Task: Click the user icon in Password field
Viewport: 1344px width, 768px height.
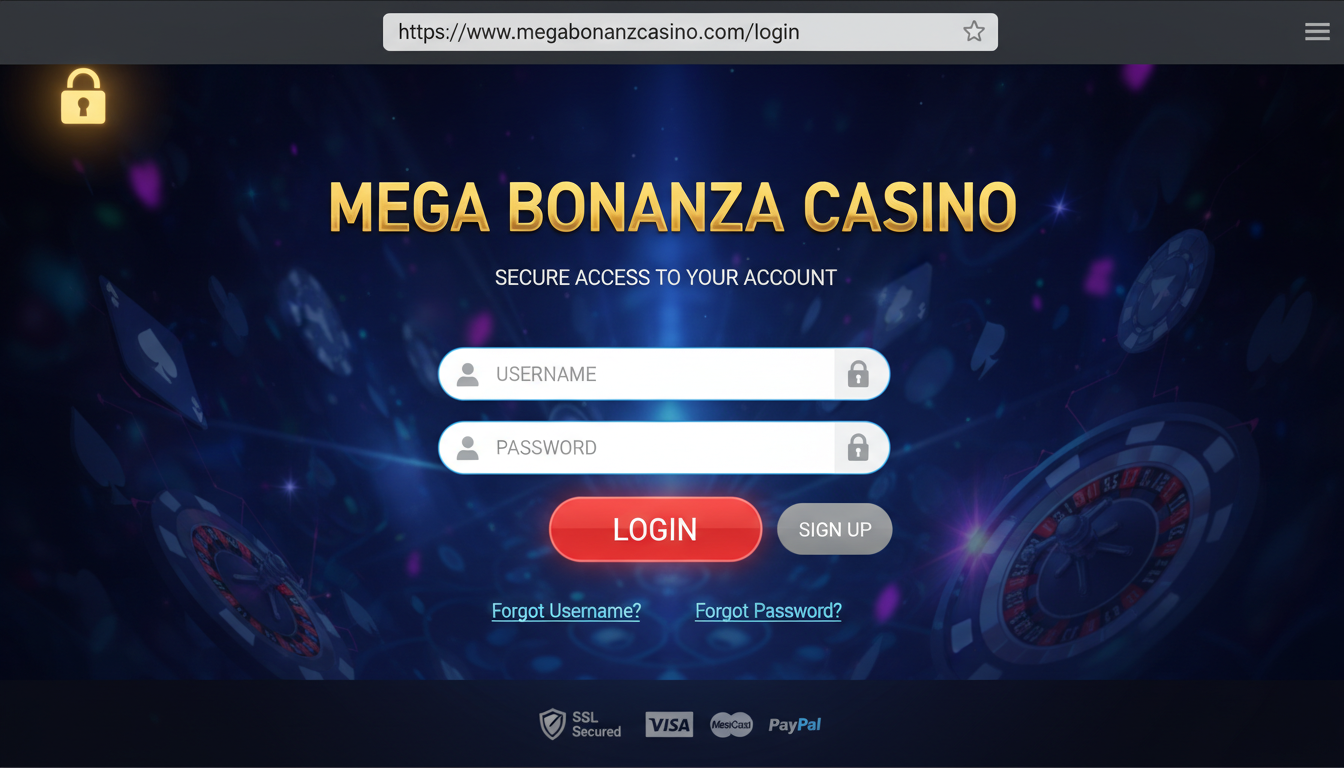Action: coord(467,448)
